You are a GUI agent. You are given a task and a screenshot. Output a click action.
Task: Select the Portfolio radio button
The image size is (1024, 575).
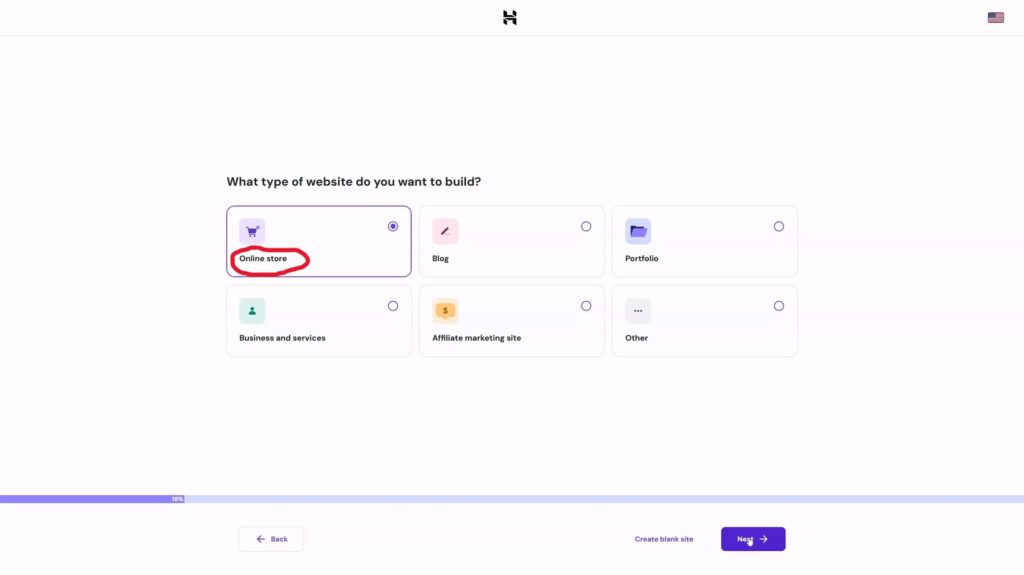[779, 227]
